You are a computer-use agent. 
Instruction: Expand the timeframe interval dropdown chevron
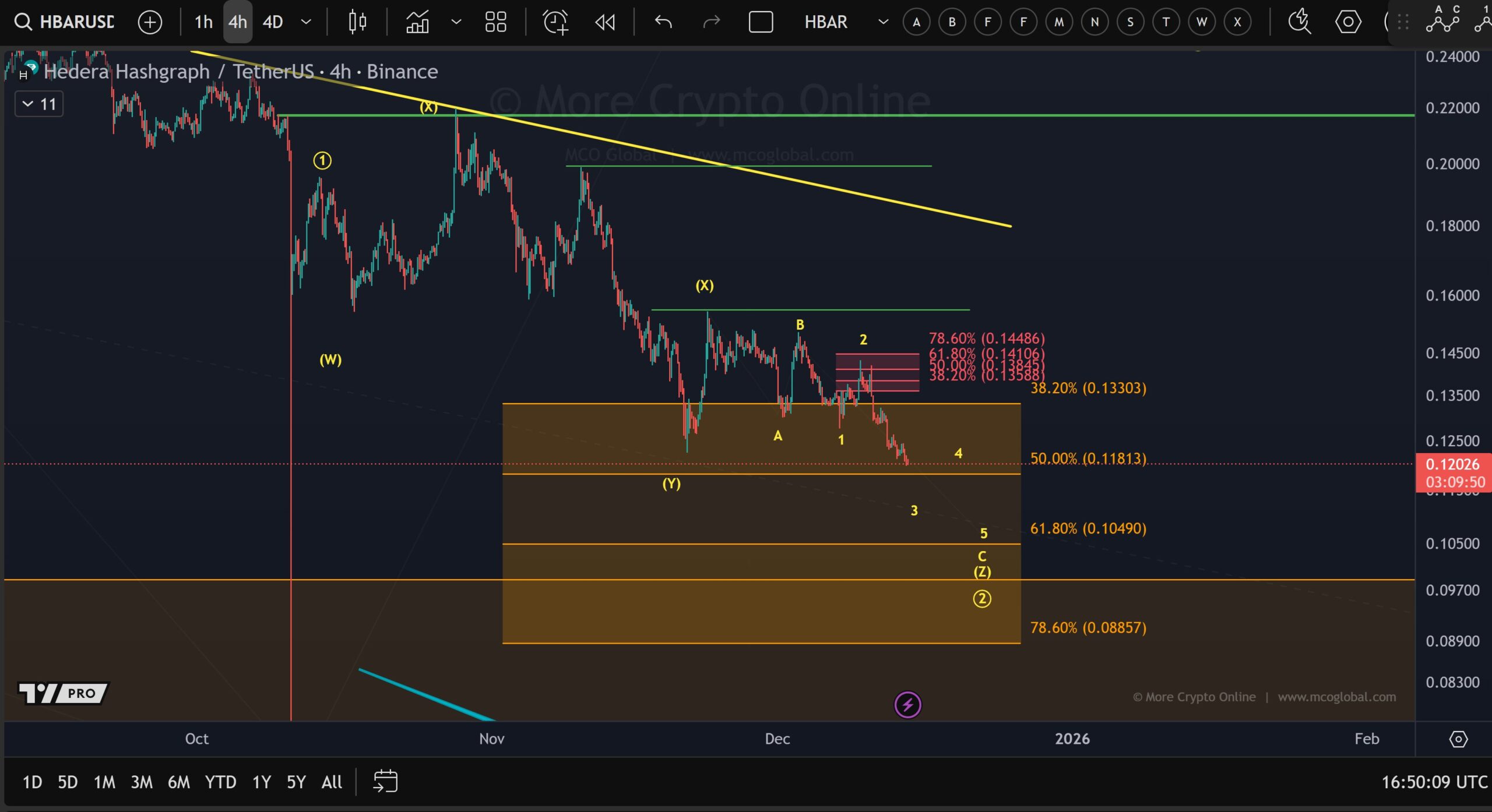(306, 22)
